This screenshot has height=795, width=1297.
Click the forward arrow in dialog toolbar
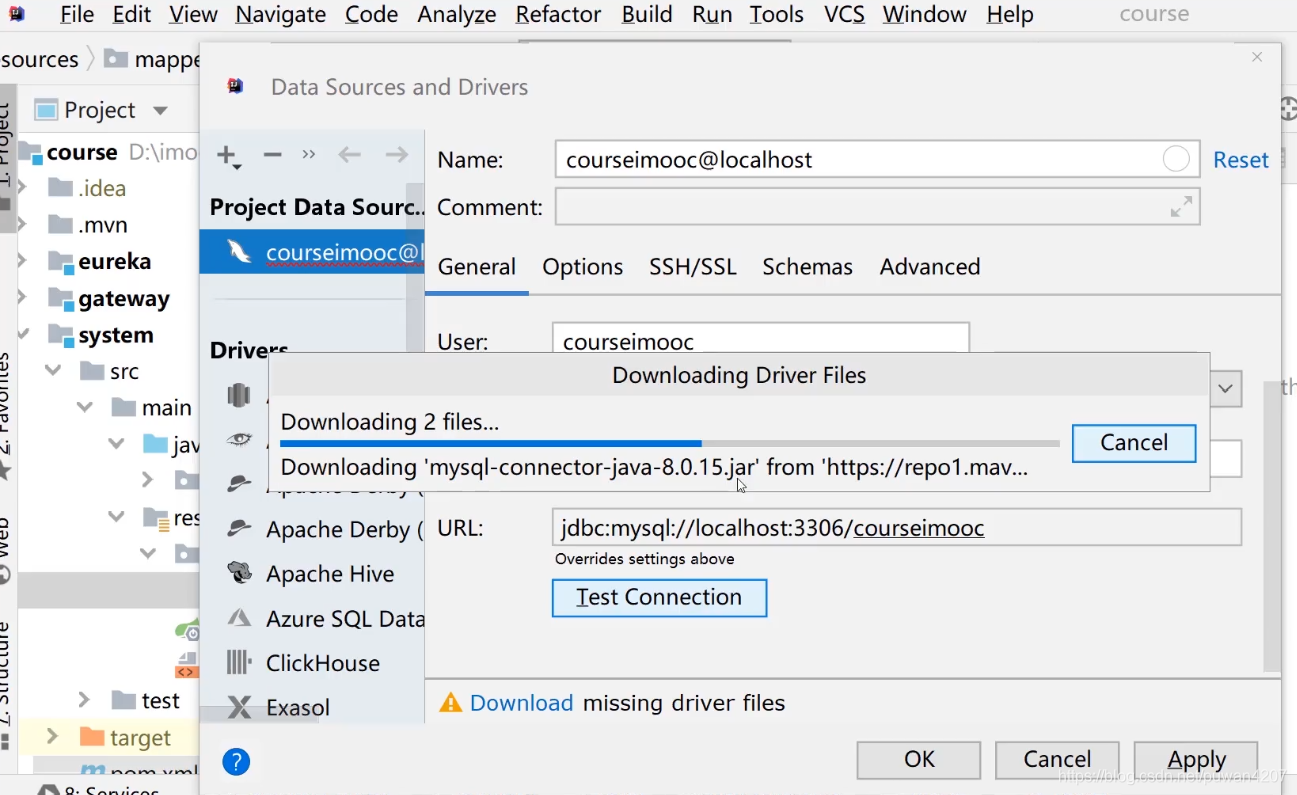397,155
